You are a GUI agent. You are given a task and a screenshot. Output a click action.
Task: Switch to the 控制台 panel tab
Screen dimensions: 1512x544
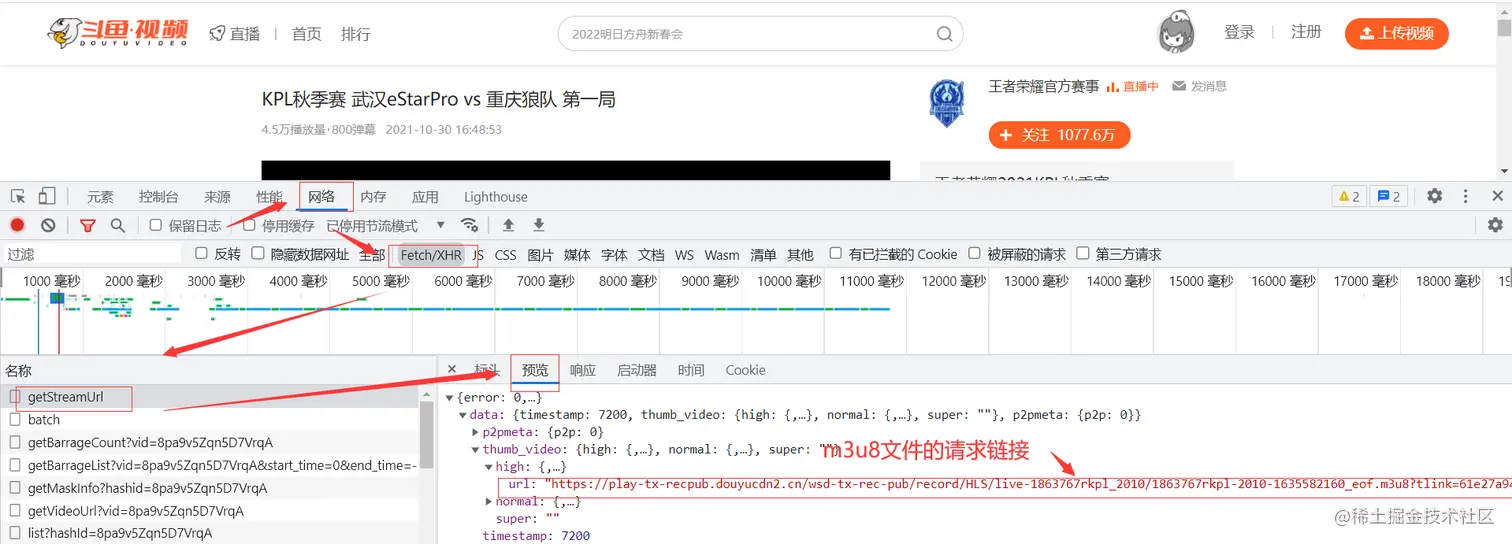(159, 197)
